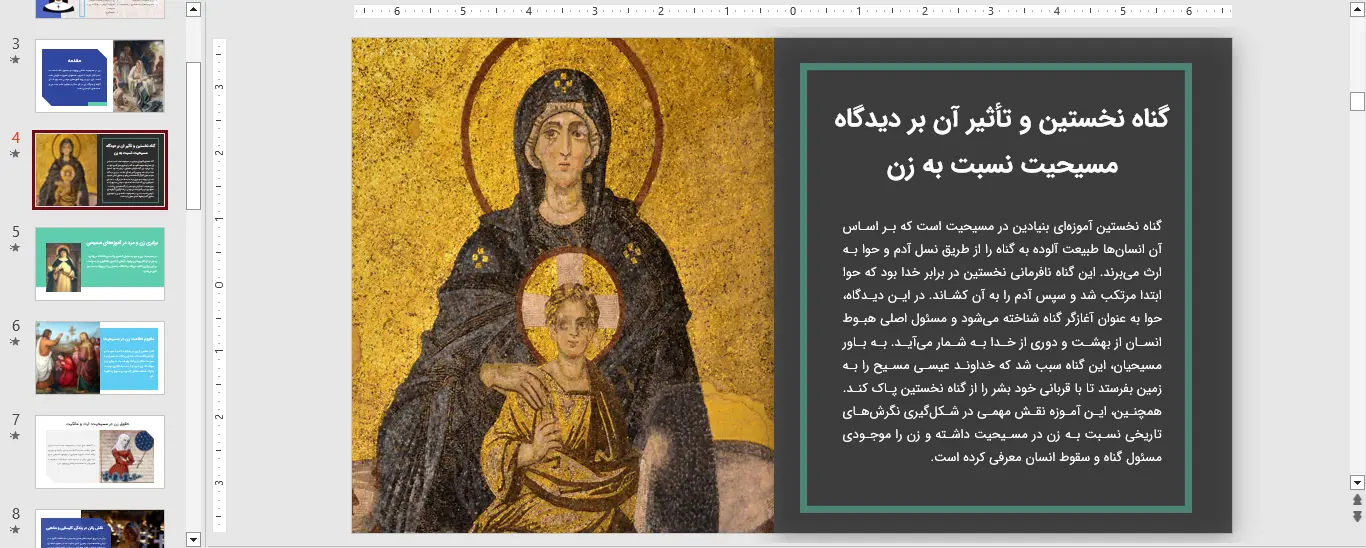This screenshot has width=1366, height=548.
Task: Go to next slide with double-down arrow
Action: click(1357, 516)
